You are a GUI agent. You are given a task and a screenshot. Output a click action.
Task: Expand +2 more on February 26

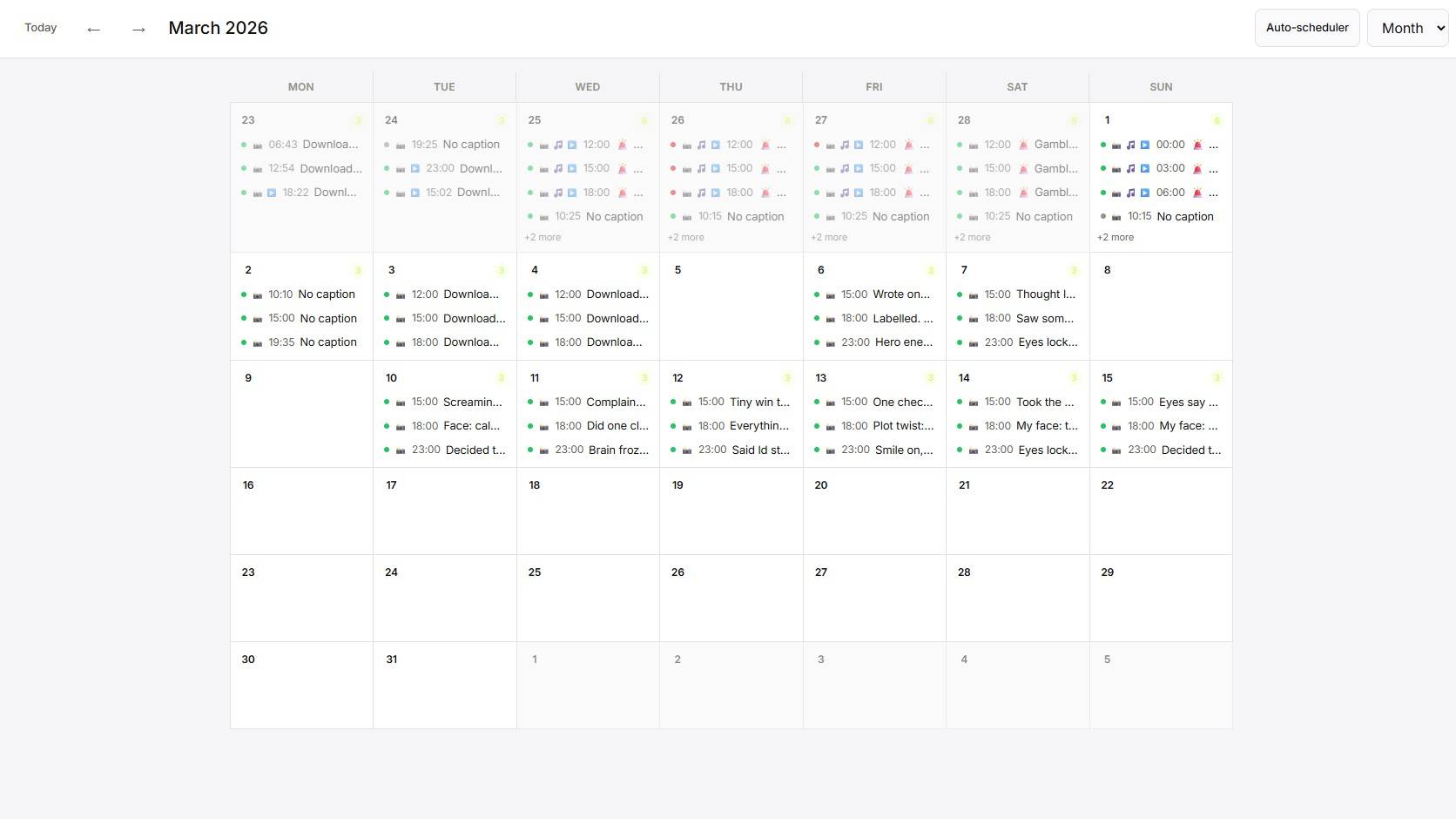pyautogui.click(x=686, y=237)
